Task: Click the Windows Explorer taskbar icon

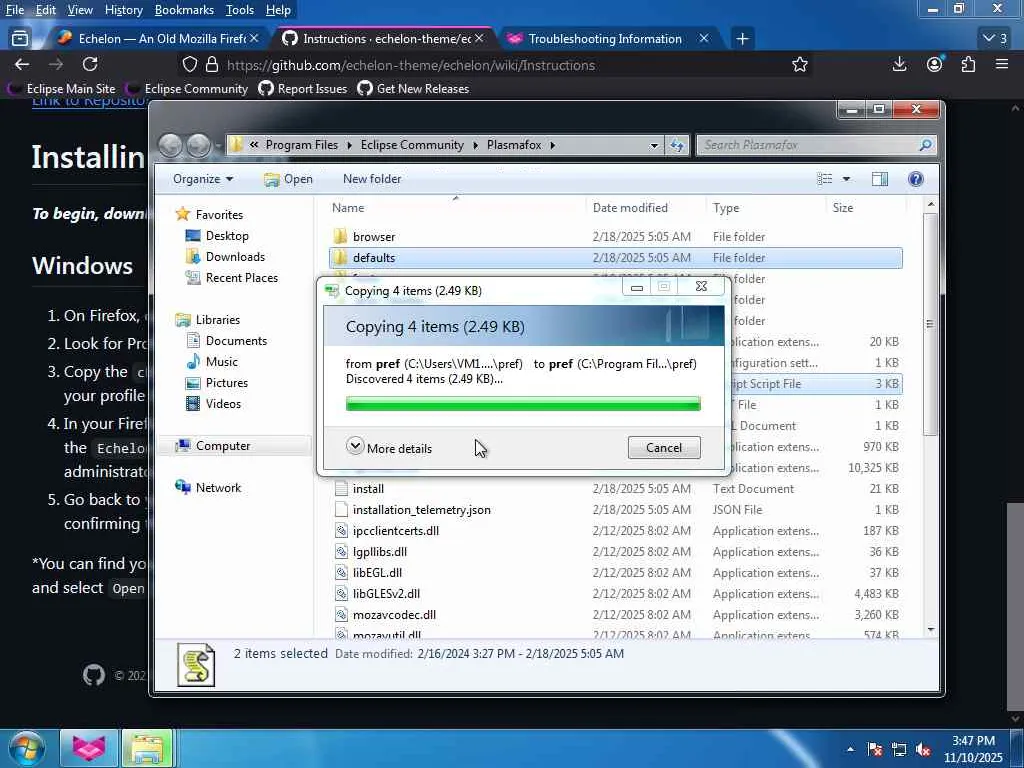Action: click(148, 748)
